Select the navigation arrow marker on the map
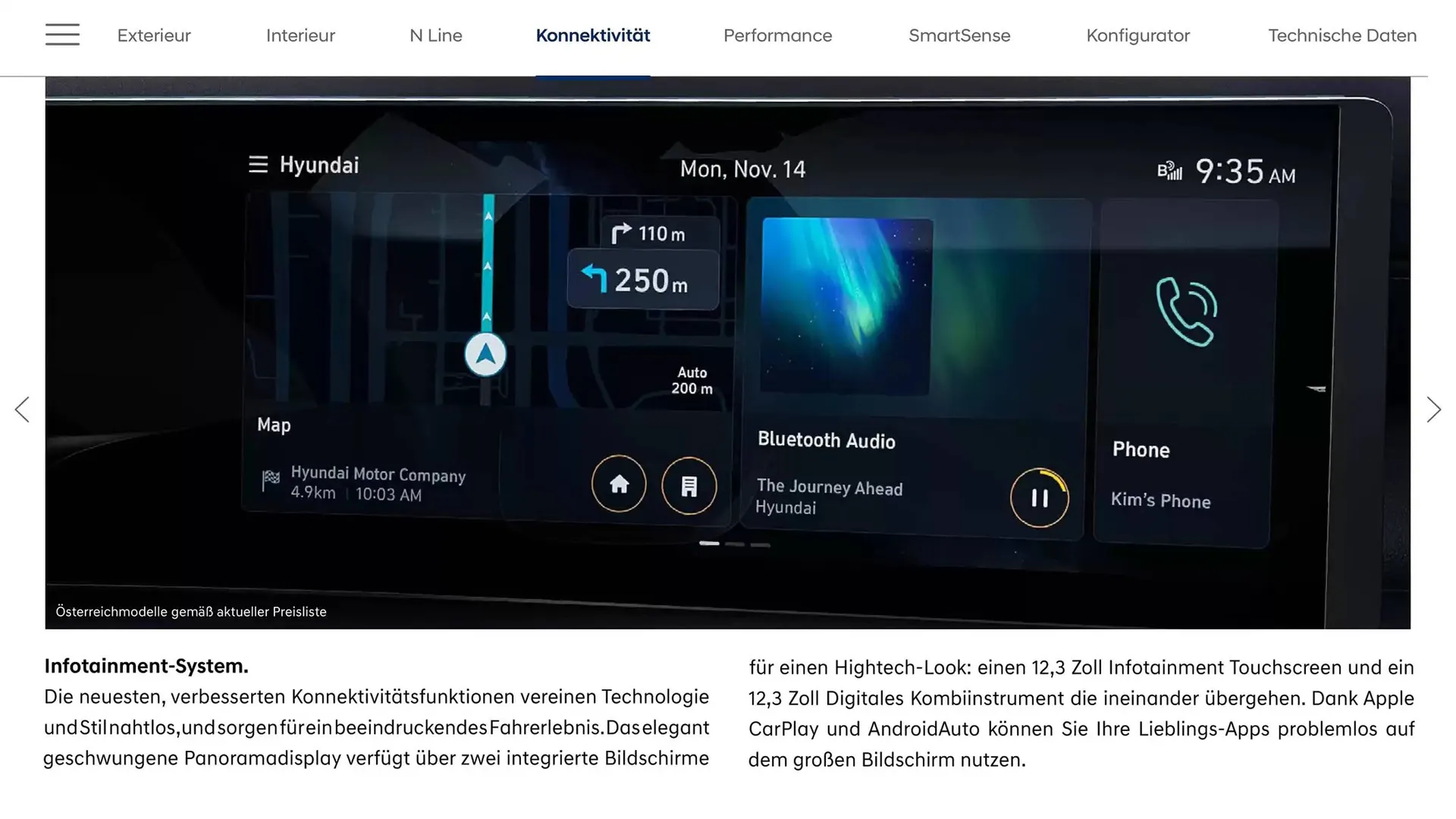Viewport: 1456px width, 819px height. coord(485,353)
